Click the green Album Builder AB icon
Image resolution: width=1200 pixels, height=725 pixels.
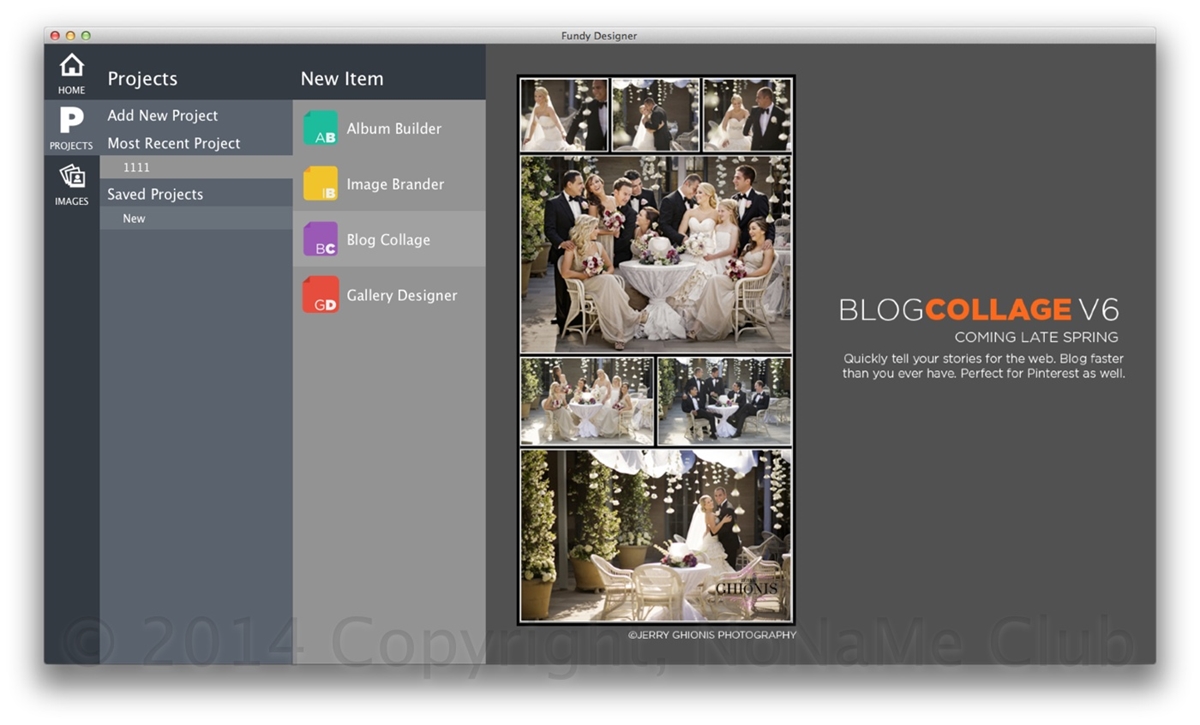click(x=321, y=129)
